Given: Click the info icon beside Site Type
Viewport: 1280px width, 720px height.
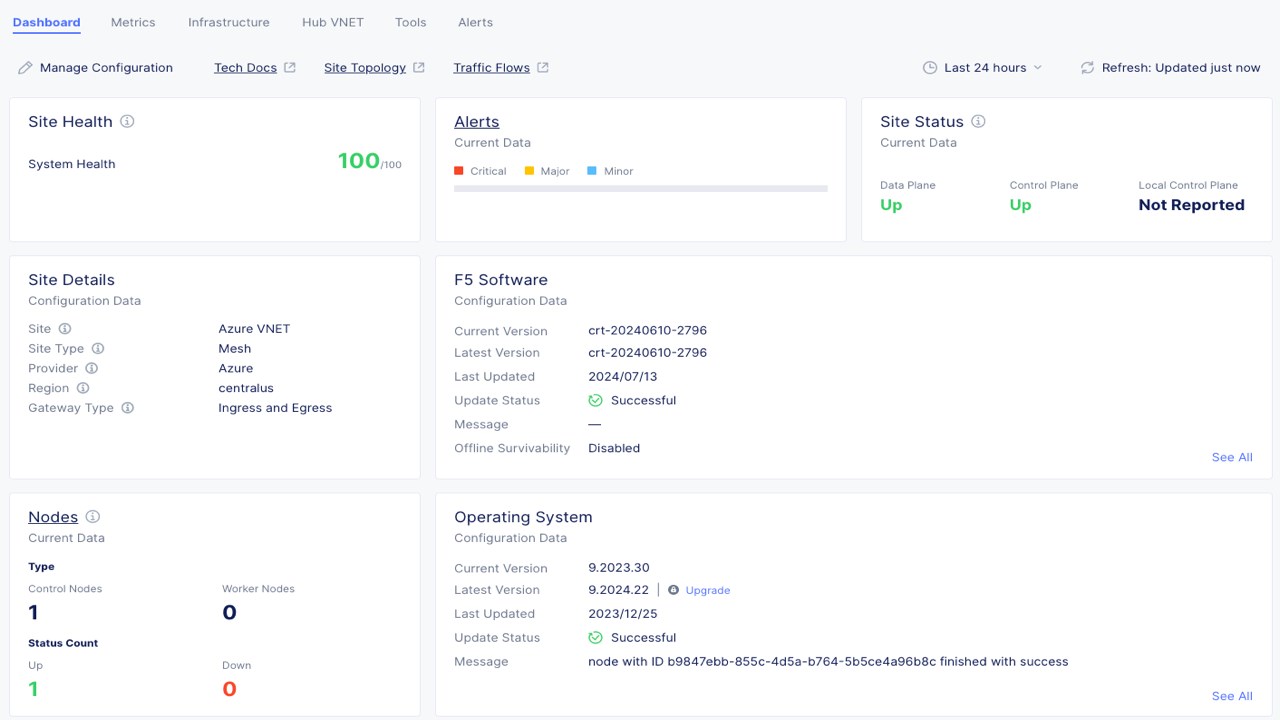Looking at the screenshot, I should pyautogui.click(x=98, y=348).
